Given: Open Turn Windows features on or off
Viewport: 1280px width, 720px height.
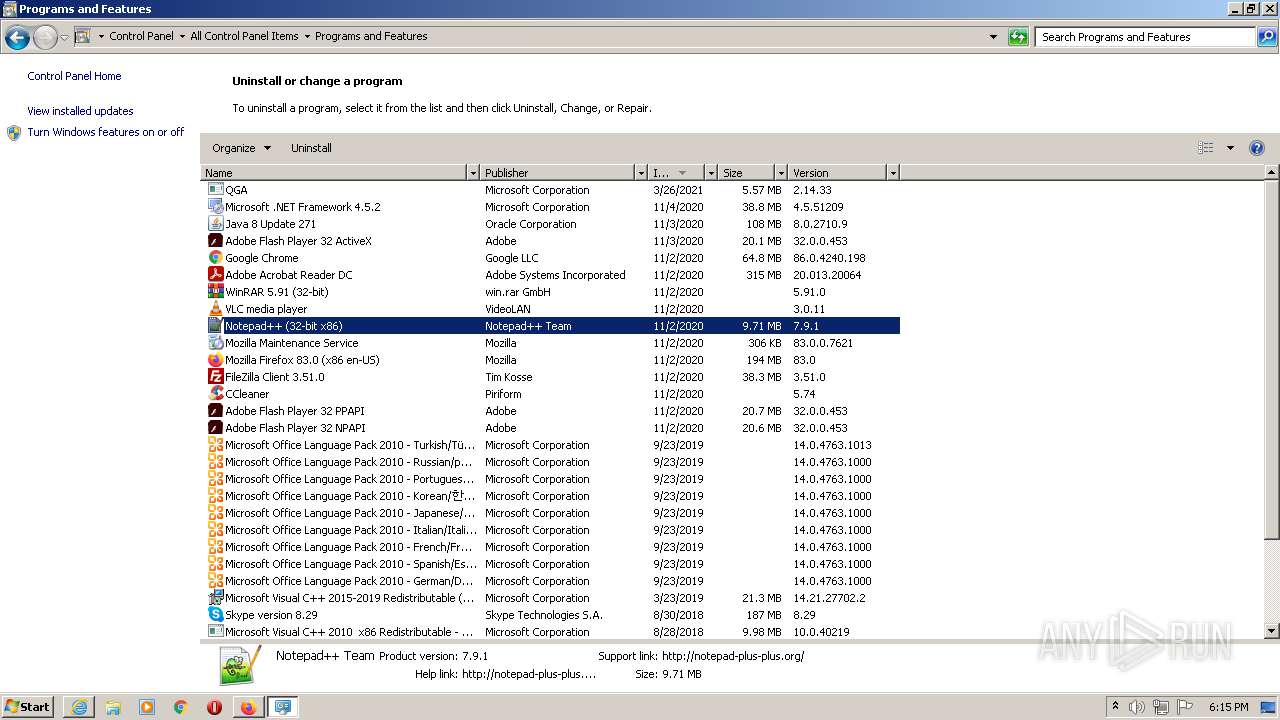Looking at the screenshot, I should pyautogui.click(x=106, y=132).
